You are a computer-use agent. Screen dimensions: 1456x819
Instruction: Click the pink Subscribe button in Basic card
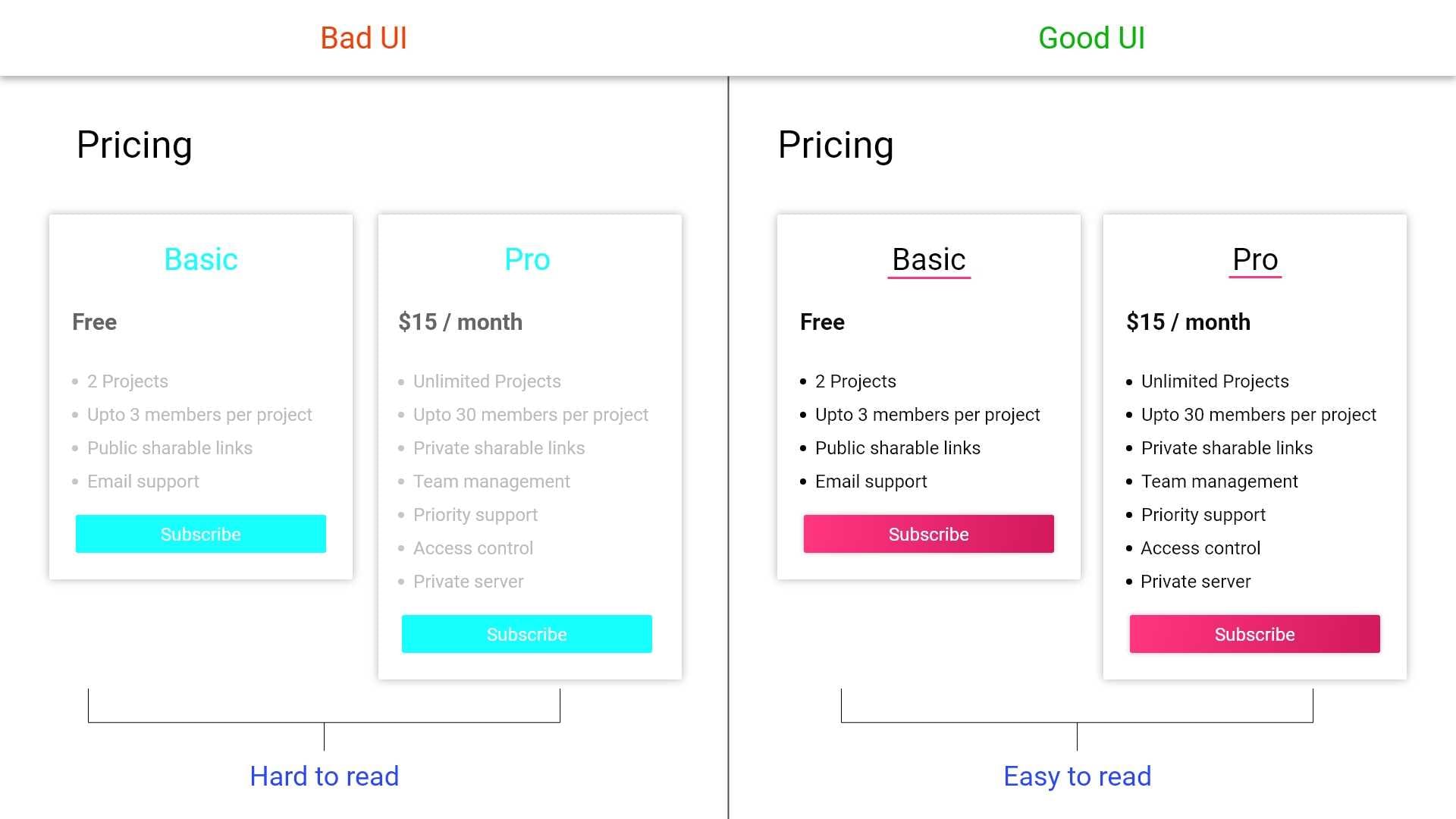coord(929,534)
